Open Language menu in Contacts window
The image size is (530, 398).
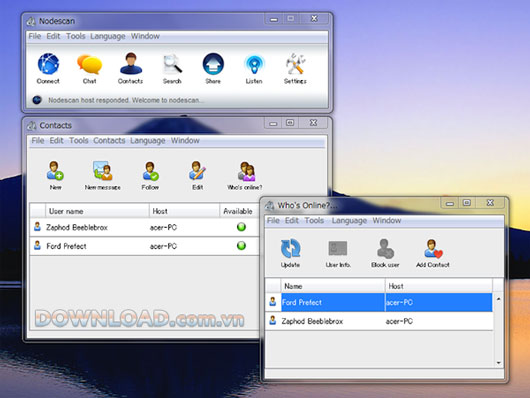tap(148, 141)
